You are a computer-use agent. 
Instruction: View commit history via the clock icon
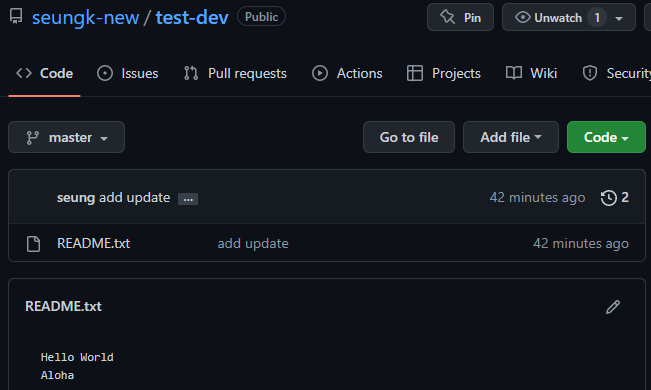pyautogui.click(x=609, y=198)
